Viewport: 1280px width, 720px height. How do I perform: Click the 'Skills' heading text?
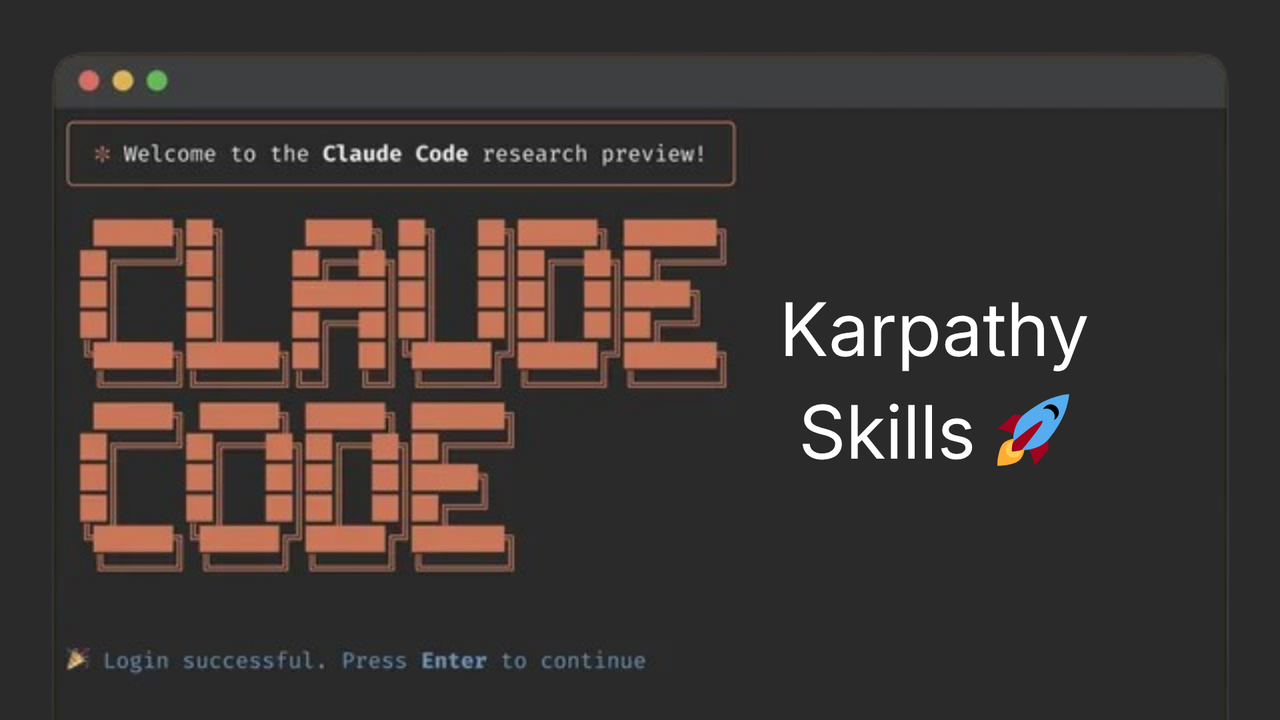pos(887,432)
